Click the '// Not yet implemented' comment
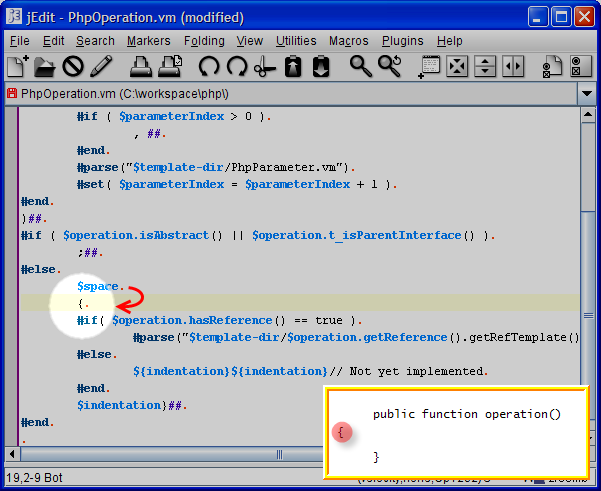The width and height of the screenshot is (601, 491). coord(409,371)
